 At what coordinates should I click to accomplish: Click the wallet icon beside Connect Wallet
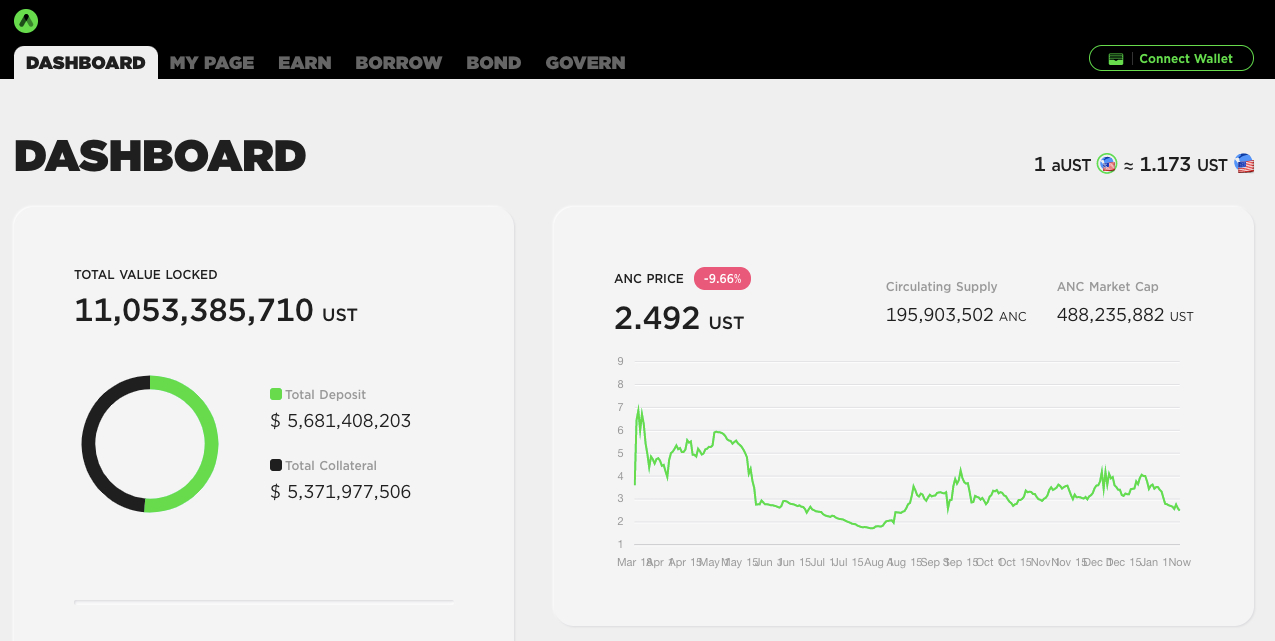point(1116,58)
